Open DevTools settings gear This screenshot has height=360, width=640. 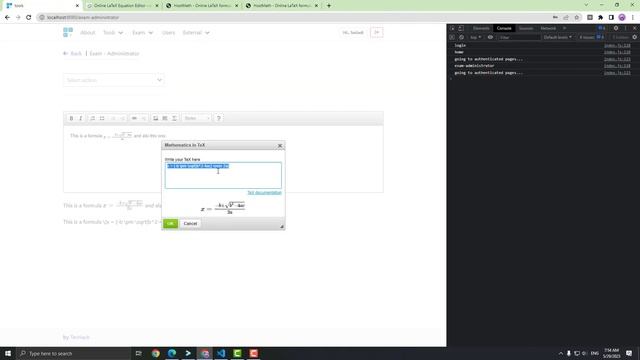tap(616, 28)
